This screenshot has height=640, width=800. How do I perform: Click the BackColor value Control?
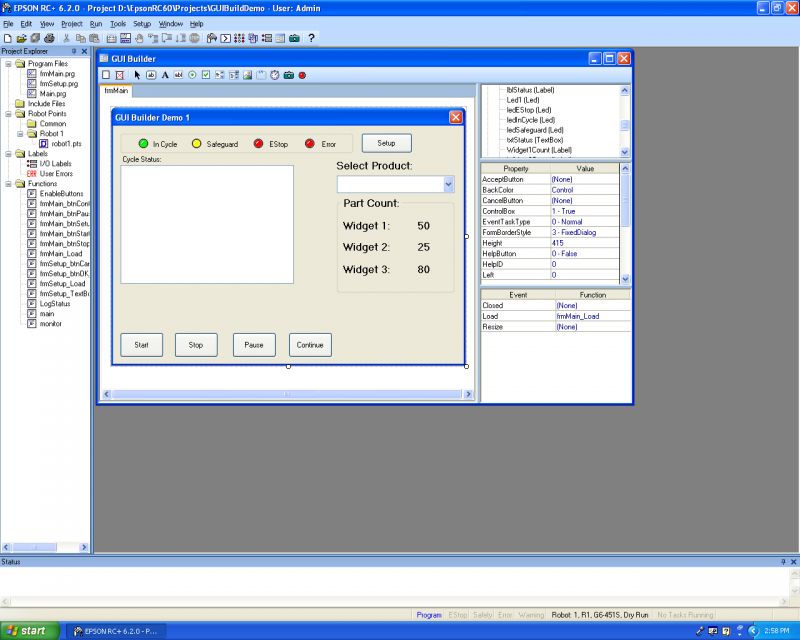tap(585, 190)
